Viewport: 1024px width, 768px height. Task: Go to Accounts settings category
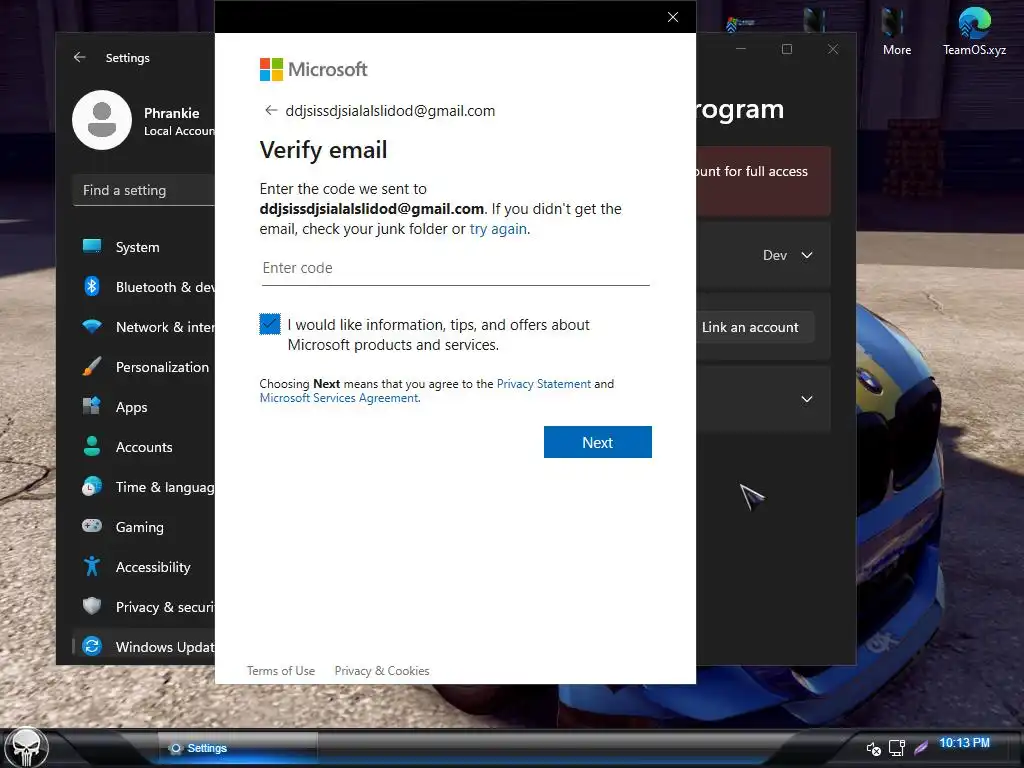144,447
